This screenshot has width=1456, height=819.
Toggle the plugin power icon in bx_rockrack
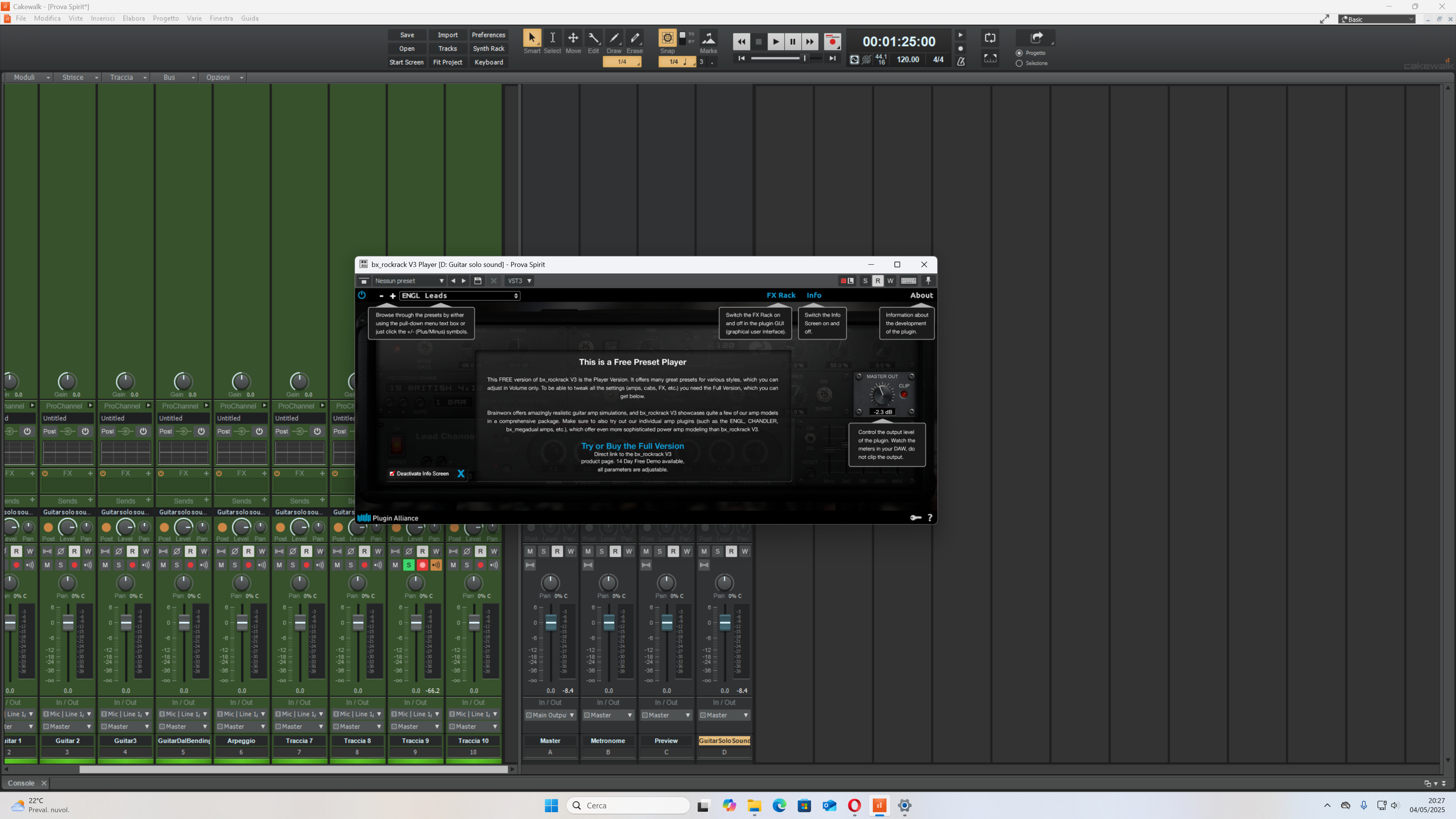(362, 295)
